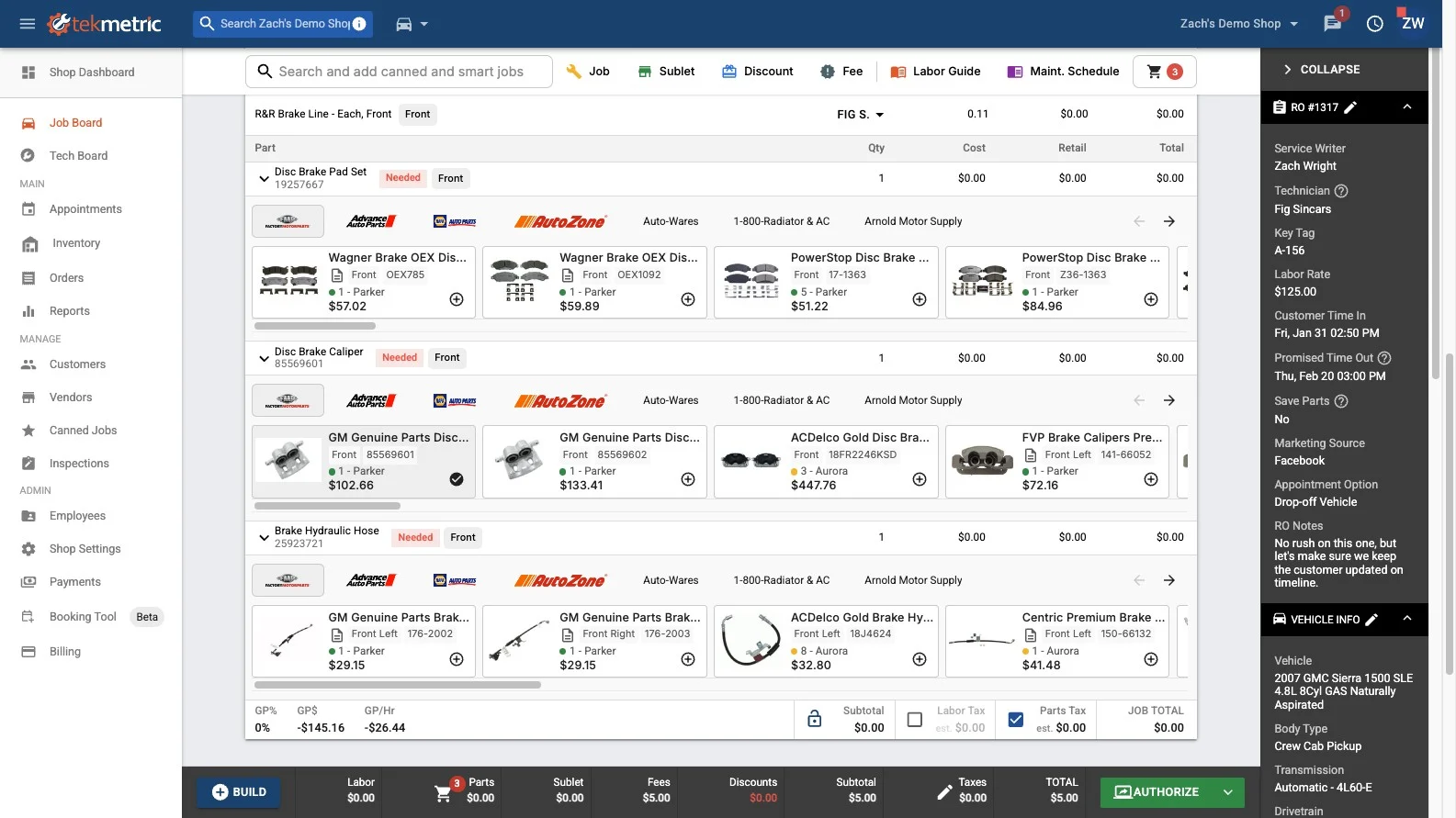Collapse the Vehicle Info section chevron
Image resolution: width=1456 pixels, height=818 pixels.
1407,620
